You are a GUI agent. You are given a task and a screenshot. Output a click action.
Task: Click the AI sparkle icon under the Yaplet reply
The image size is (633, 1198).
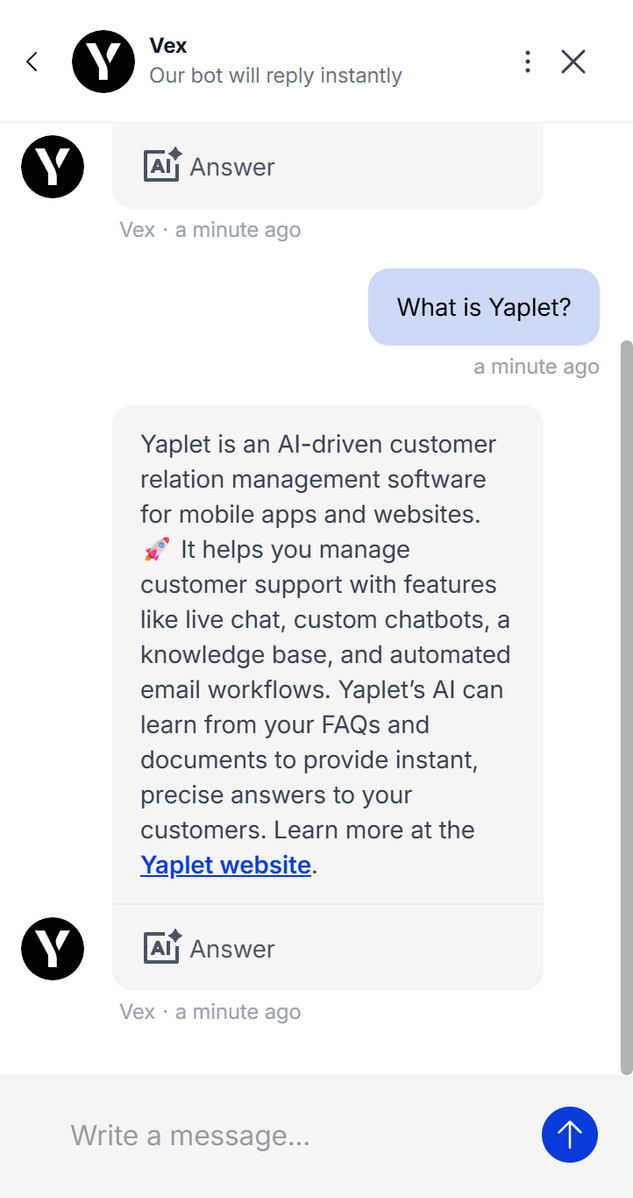(162, 948)
